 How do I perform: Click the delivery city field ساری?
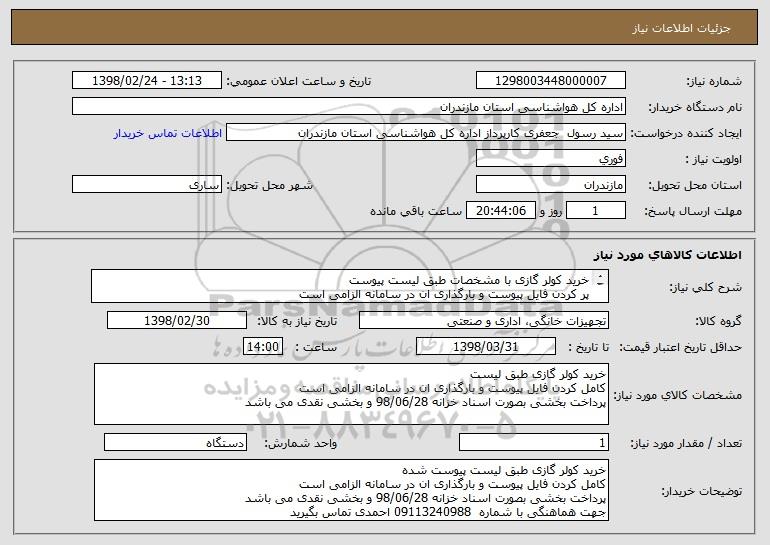147,184
